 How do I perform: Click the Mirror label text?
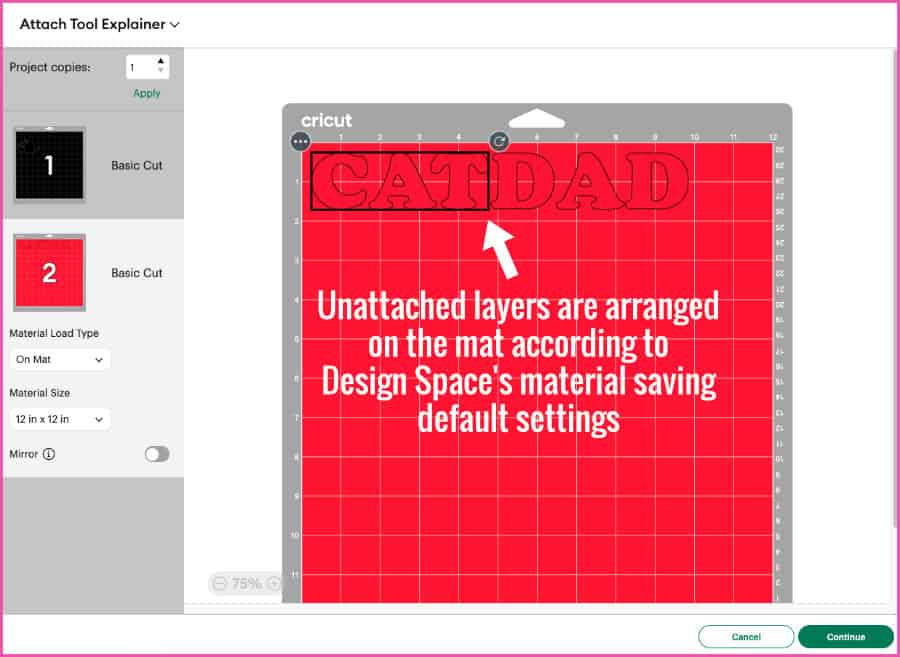[24, 454]
